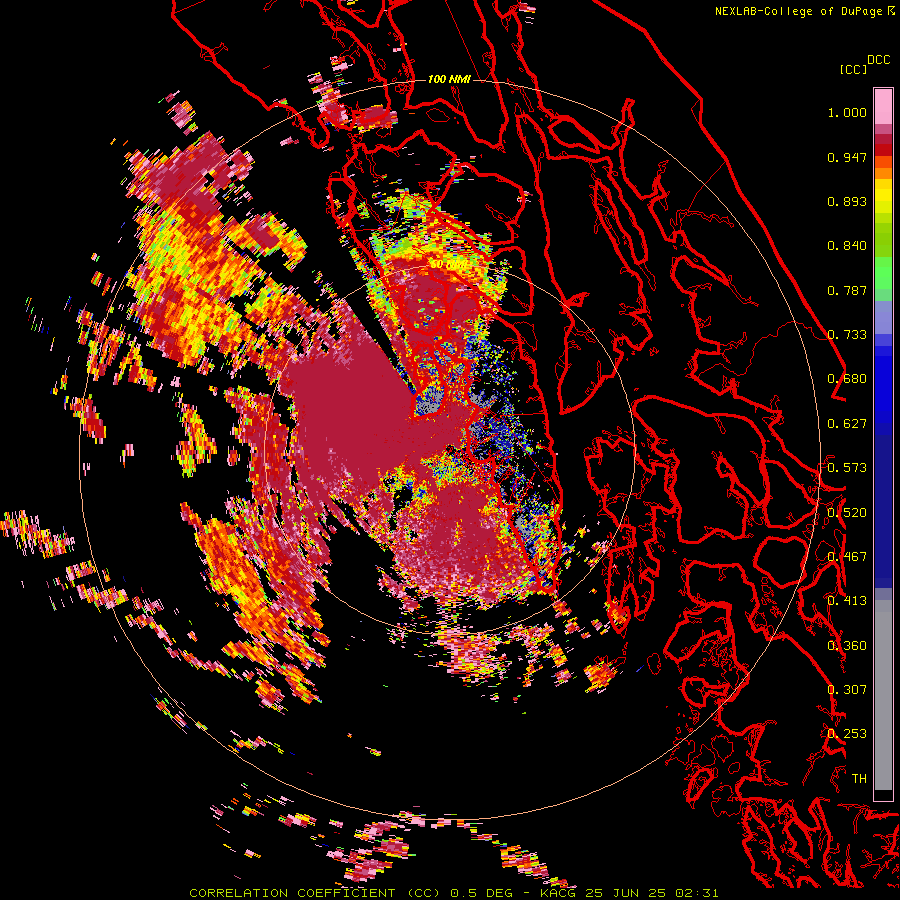The width and height of the screenshot is (900, 900).
Task: Click the 1.000 color scale value
Action: (847, 112)
